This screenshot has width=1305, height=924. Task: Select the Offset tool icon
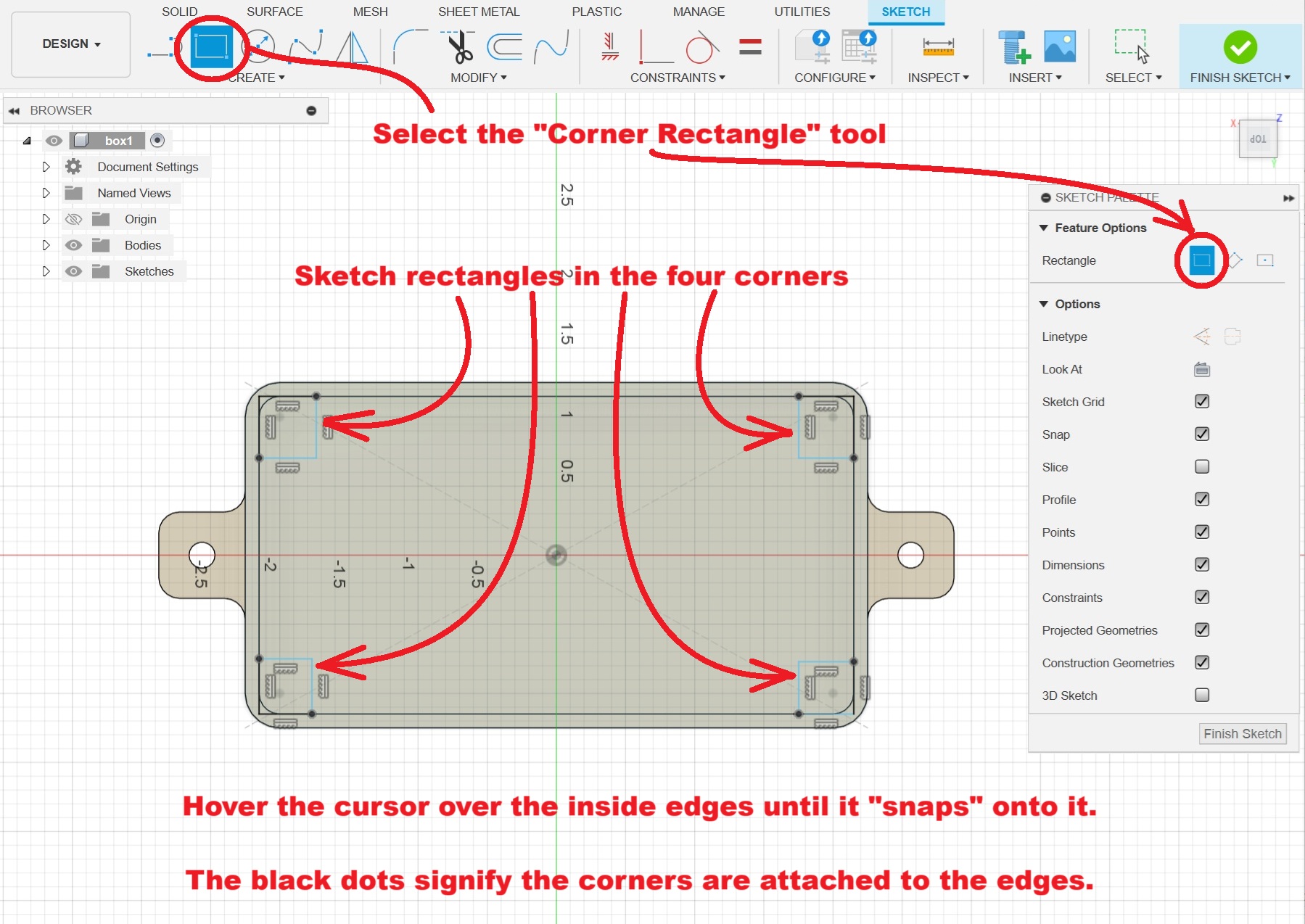pos(505,47)
